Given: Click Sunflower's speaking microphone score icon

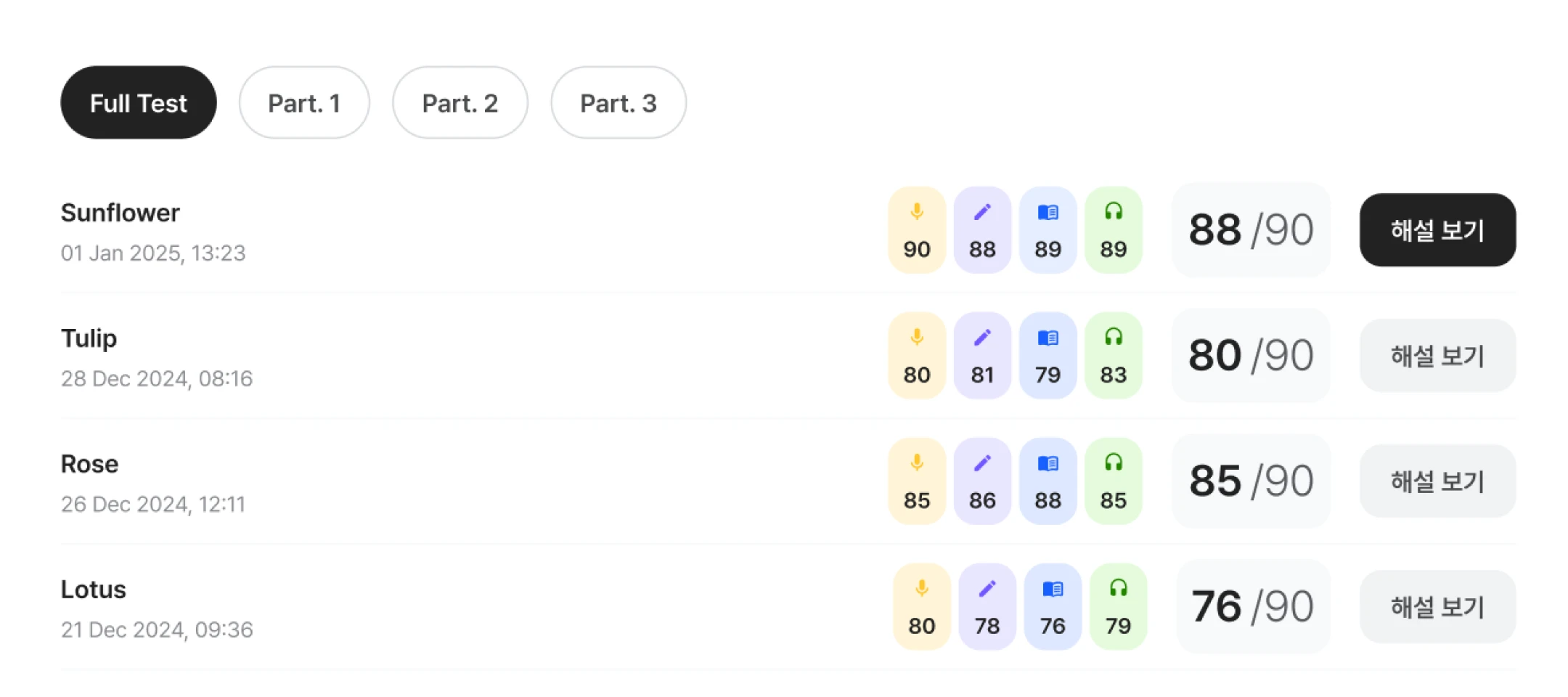Looking at the screenshot, I should [x=917, y=212].
